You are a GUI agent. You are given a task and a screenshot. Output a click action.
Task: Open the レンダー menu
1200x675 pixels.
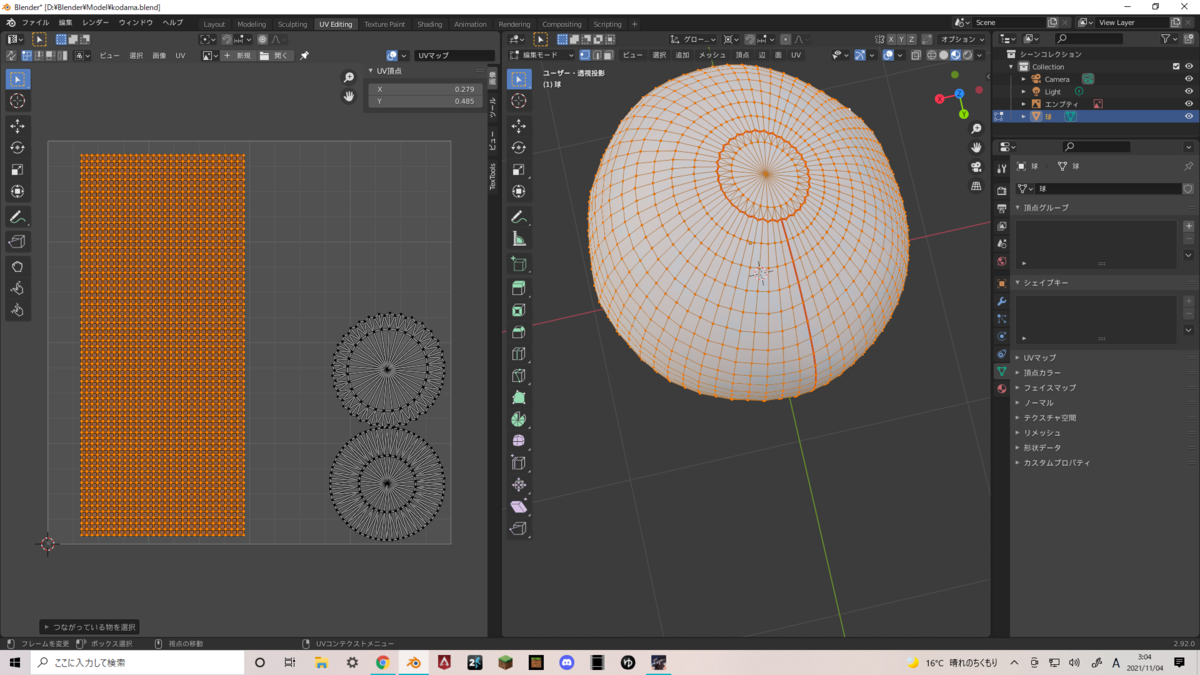tap(96, 22)
